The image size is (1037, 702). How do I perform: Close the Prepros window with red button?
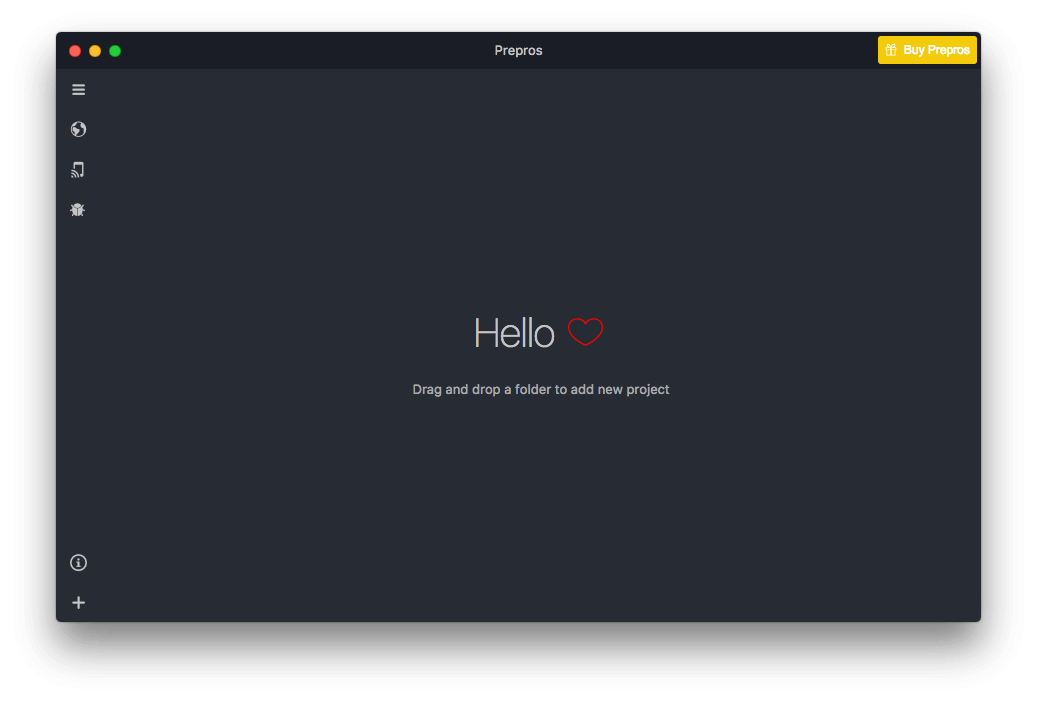pyautogui.click(x=75, y=51)
